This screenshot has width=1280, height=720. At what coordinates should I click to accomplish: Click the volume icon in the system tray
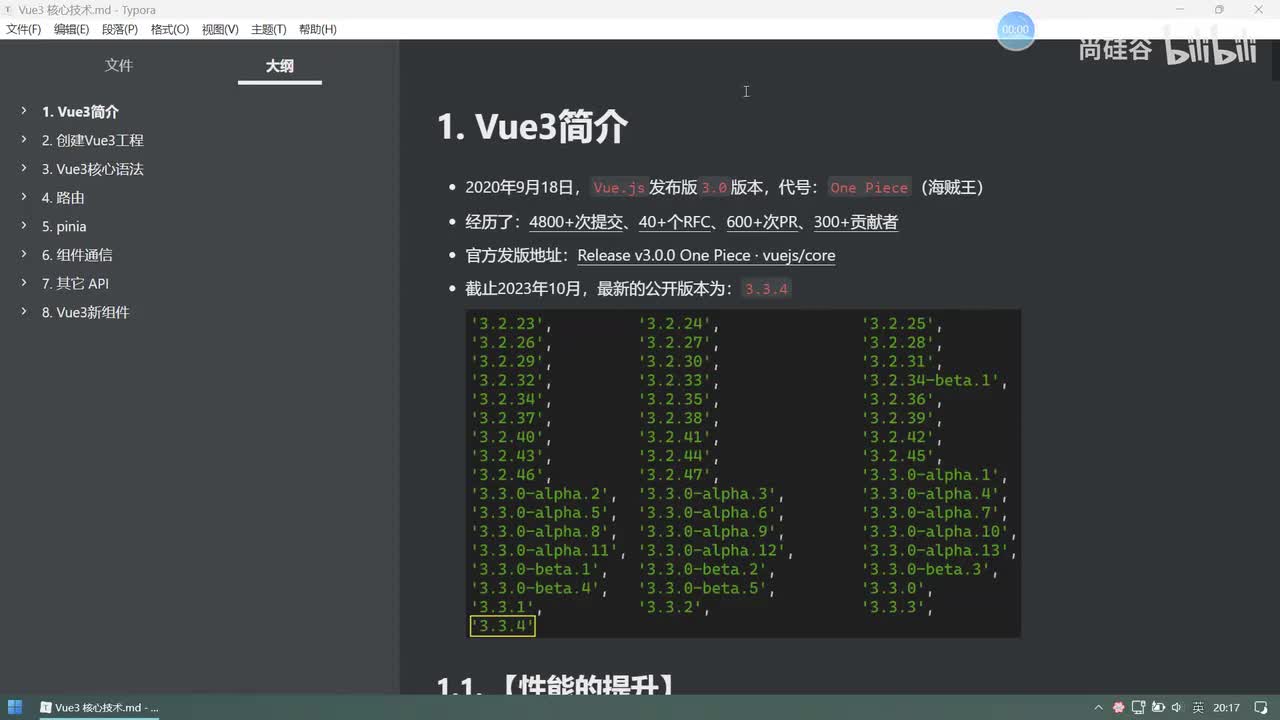coord(1175,707)
